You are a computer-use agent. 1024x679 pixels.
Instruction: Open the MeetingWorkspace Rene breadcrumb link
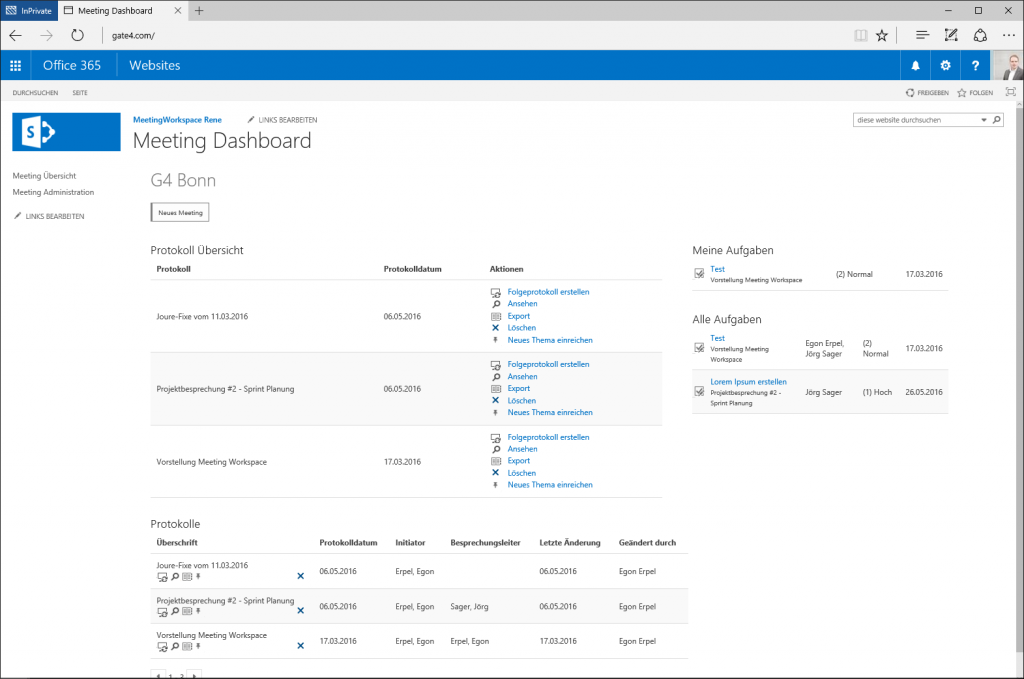tap(178, 119)
